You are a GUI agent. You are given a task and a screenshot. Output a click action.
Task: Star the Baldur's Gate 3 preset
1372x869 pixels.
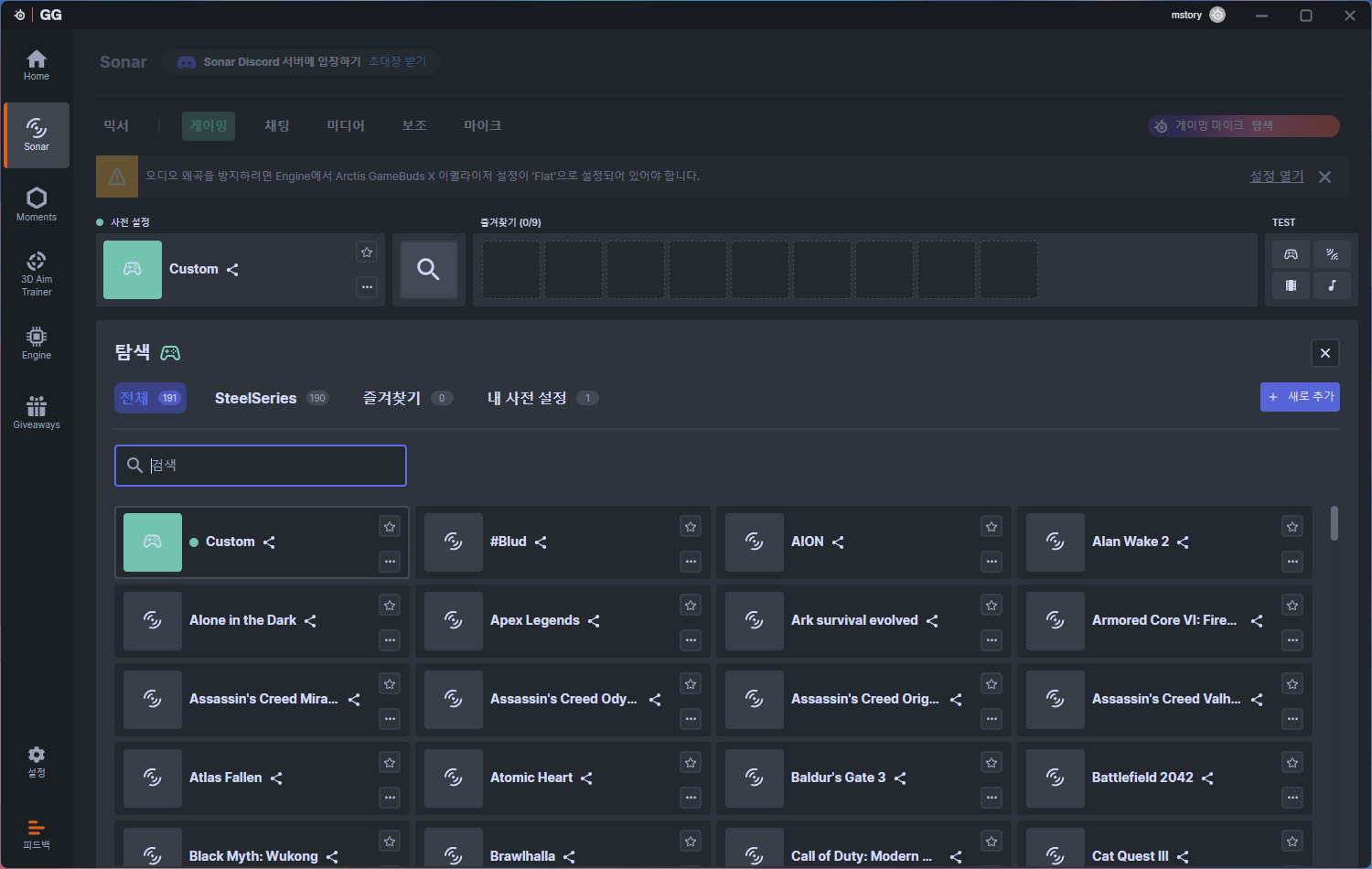(x=991, y=763)
